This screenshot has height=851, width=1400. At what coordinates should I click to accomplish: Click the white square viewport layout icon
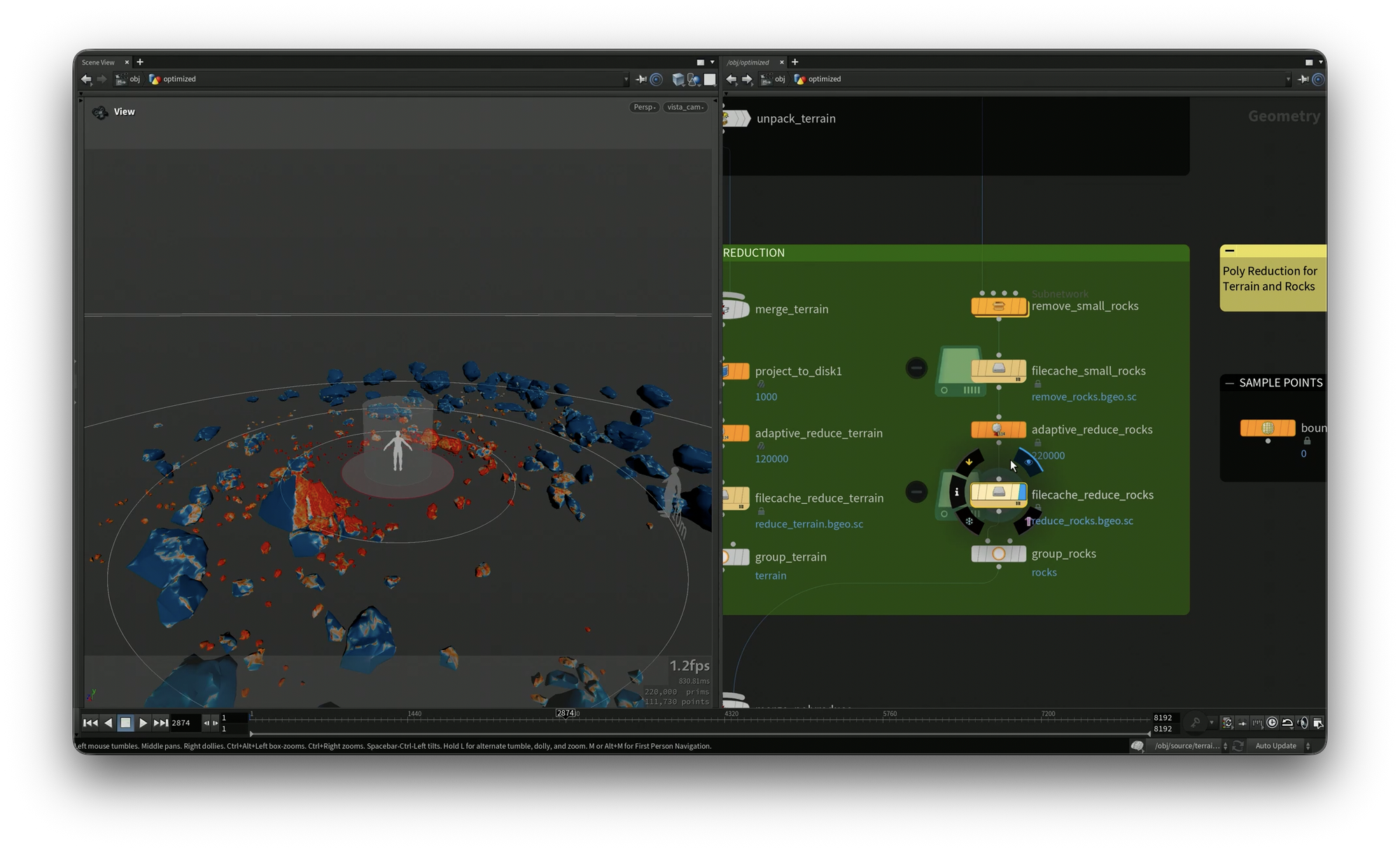(x=710, y=79)
